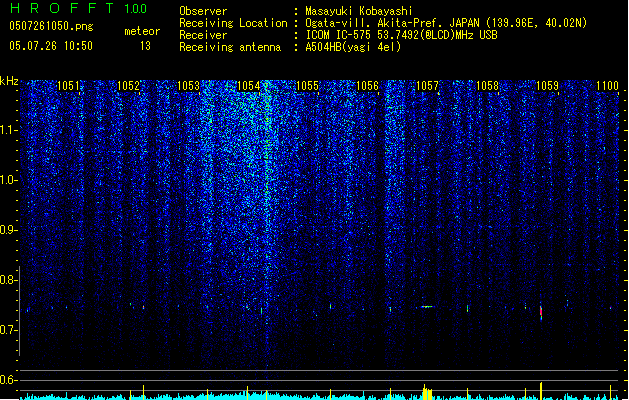Viewport: 629px width, 400px height.
Task: Click the 1.0 kHz frequency axis label
Action: (9, 180)
